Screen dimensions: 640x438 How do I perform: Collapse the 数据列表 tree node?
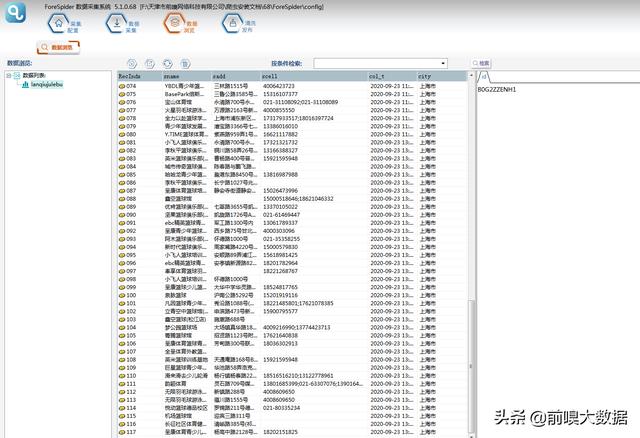9,76
